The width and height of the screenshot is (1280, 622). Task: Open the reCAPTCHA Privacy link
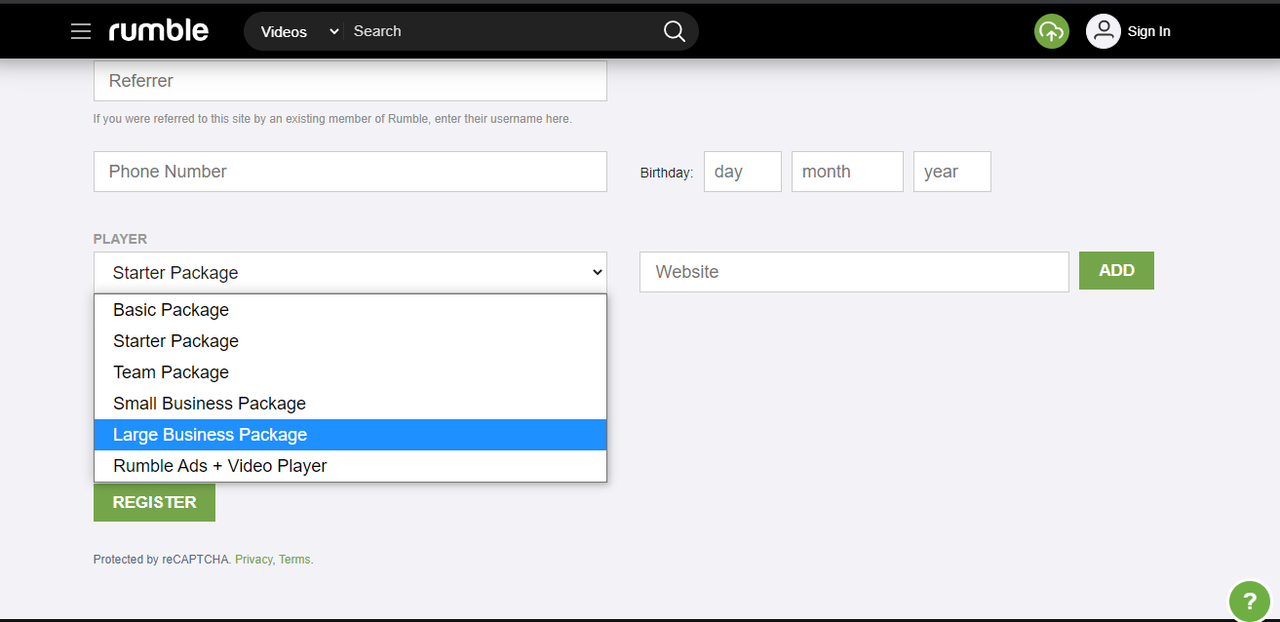point(253,560)
